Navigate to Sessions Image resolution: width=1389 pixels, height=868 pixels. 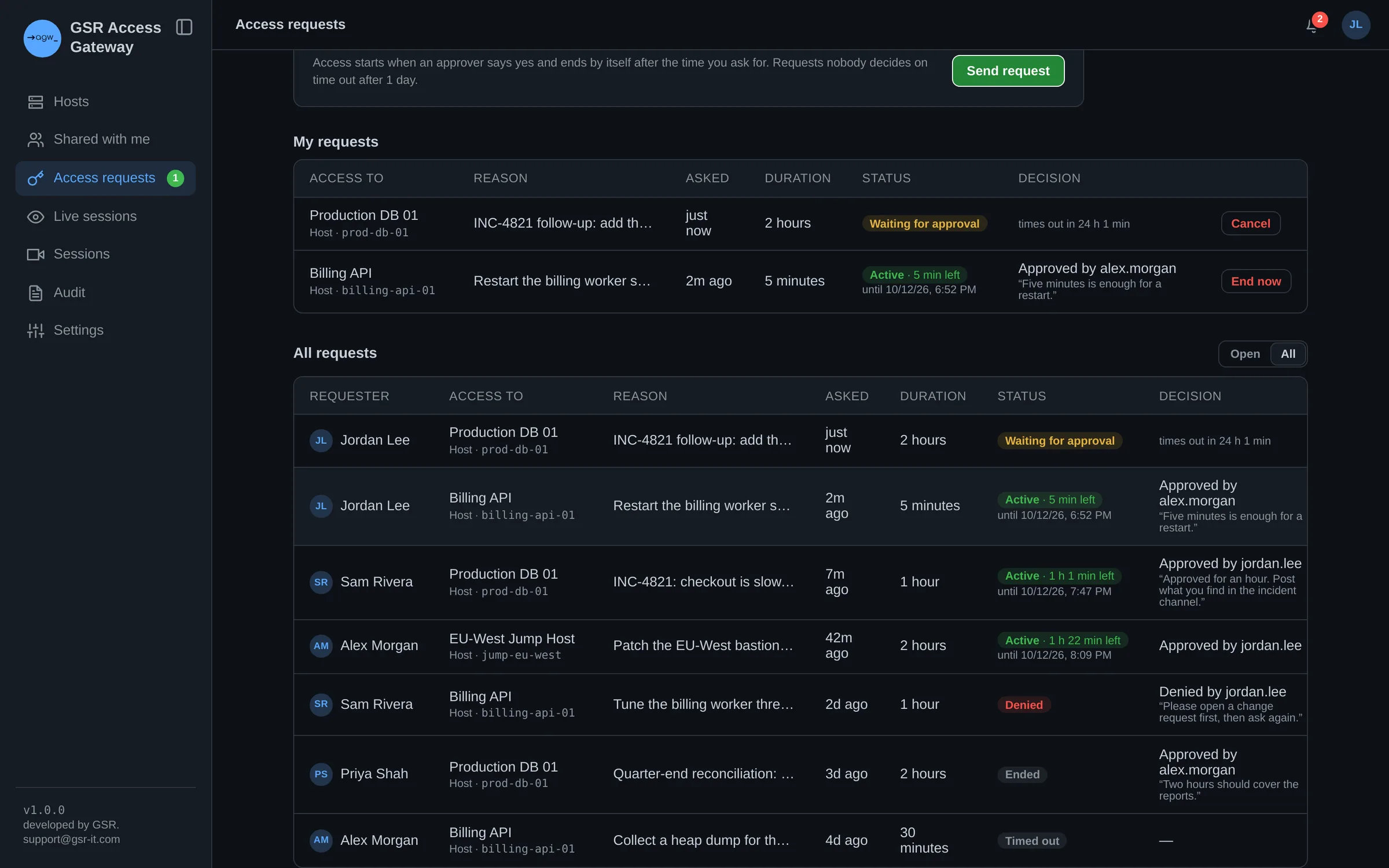(x=105, y=254)
